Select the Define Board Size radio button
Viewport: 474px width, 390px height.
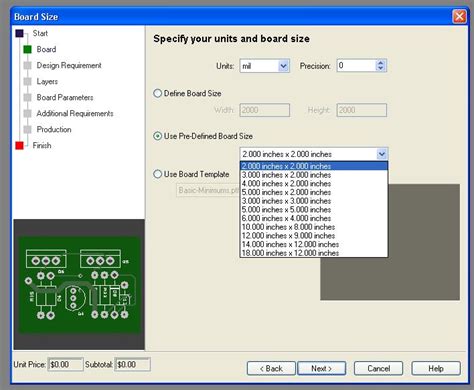point(158,93)
